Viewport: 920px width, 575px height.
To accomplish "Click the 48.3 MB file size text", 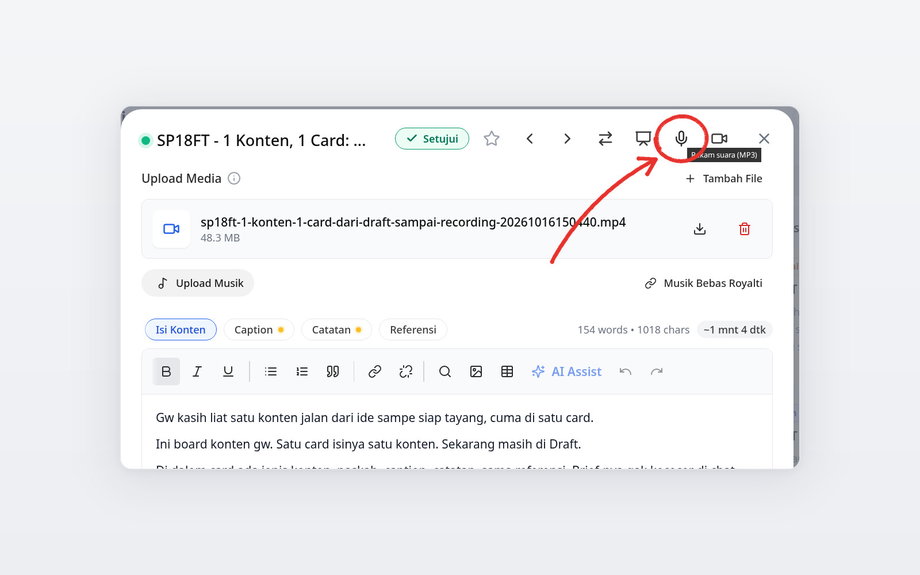I will [220, 238].
